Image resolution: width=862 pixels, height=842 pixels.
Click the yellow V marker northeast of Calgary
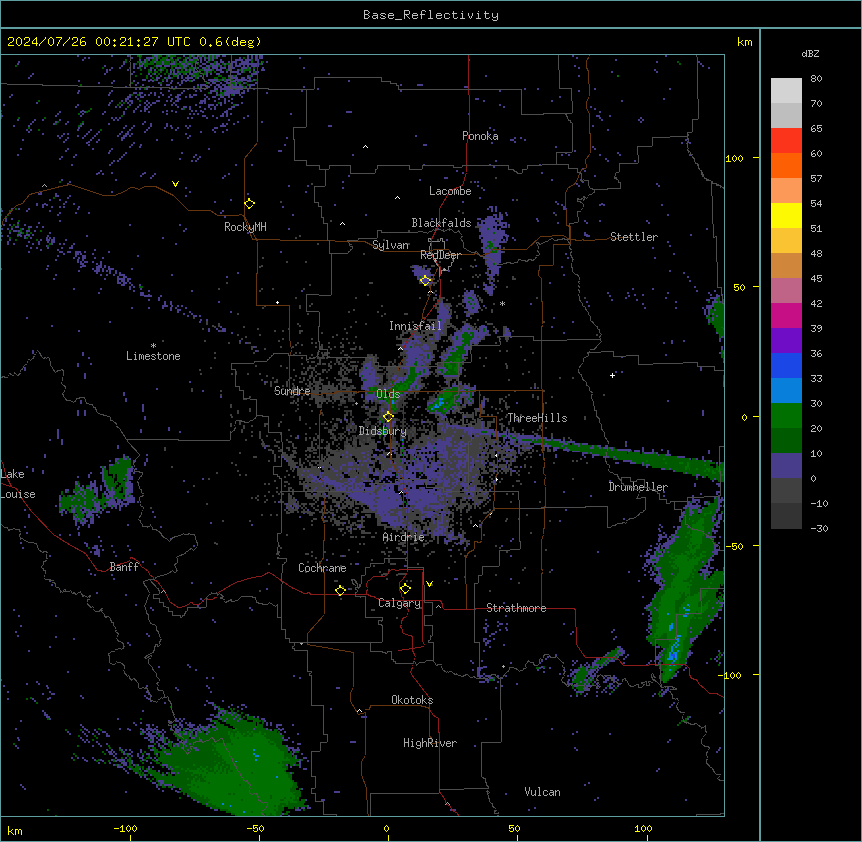tap(429, 584)
